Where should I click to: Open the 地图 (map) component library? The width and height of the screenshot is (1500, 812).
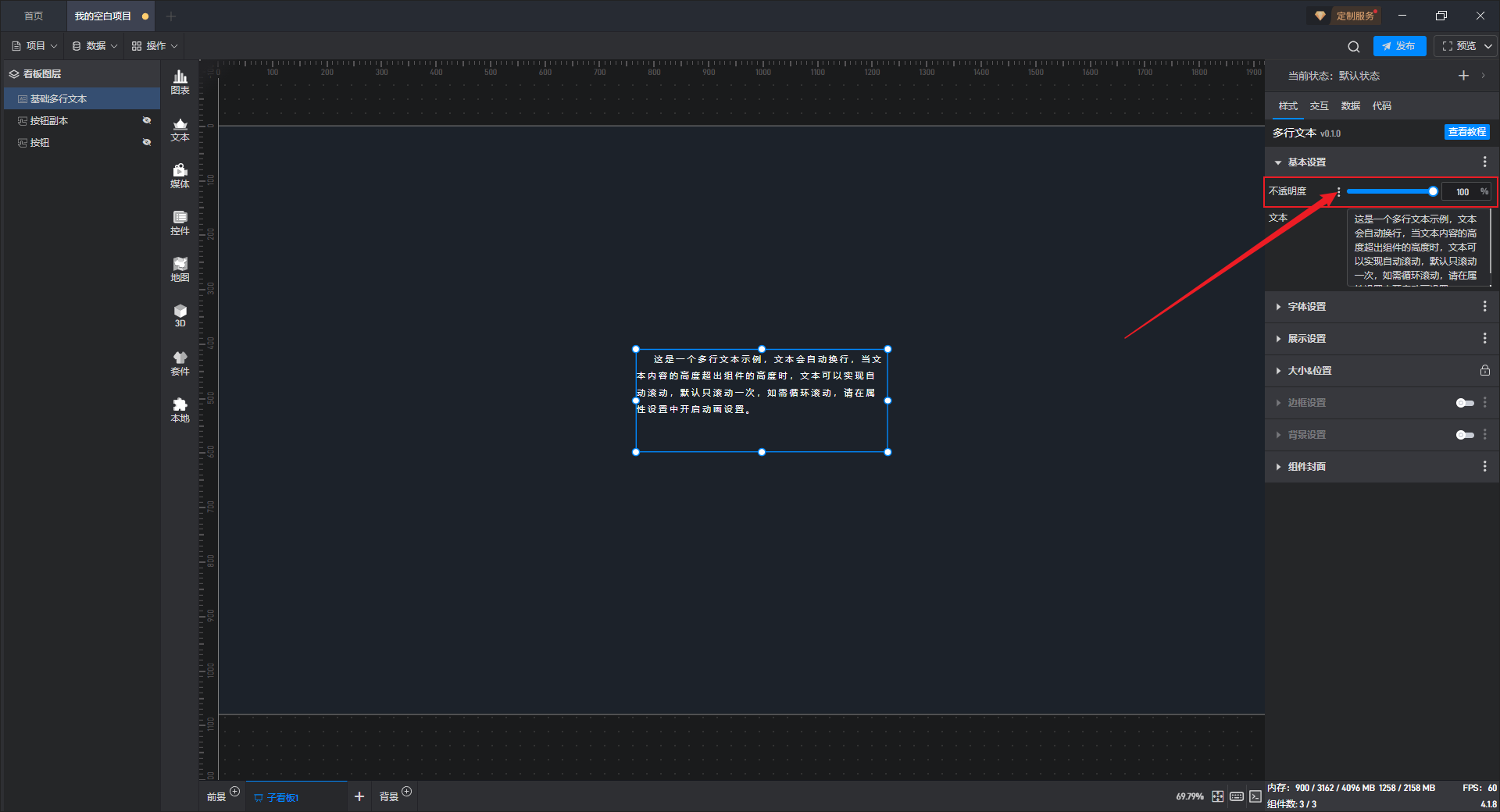pos(180,269)
